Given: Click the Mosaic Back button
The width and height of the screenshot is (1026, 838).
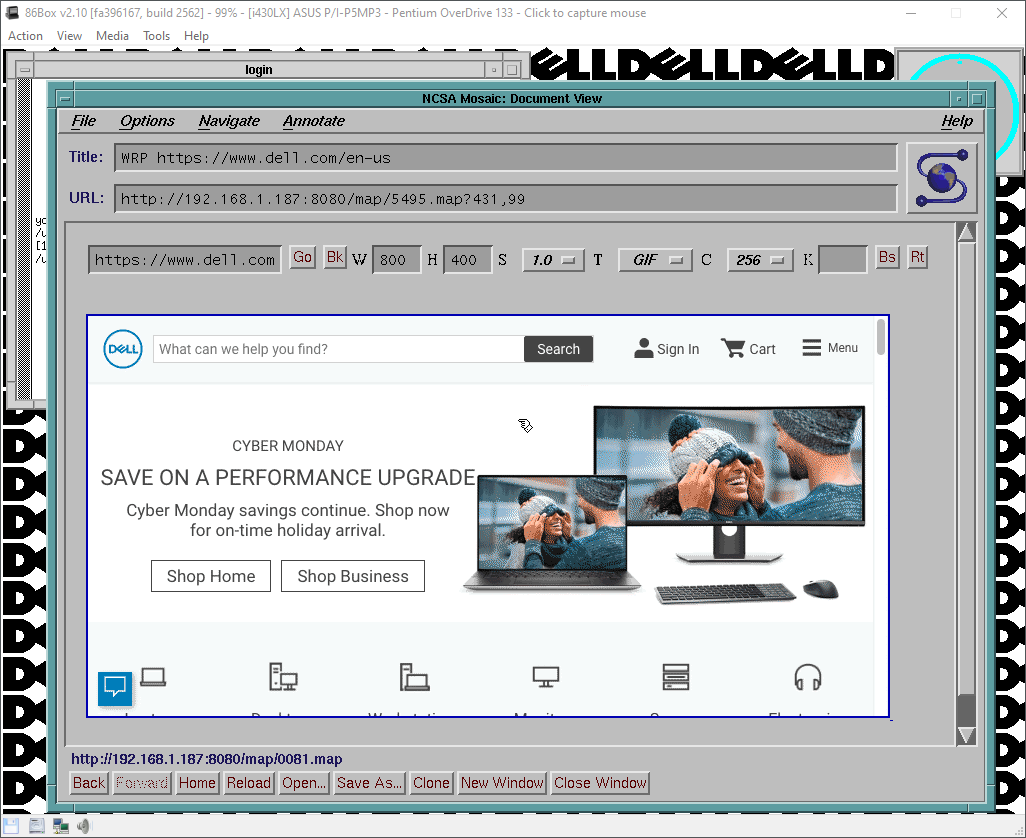Looking at the screenshot, I should (x=89, y=783).
